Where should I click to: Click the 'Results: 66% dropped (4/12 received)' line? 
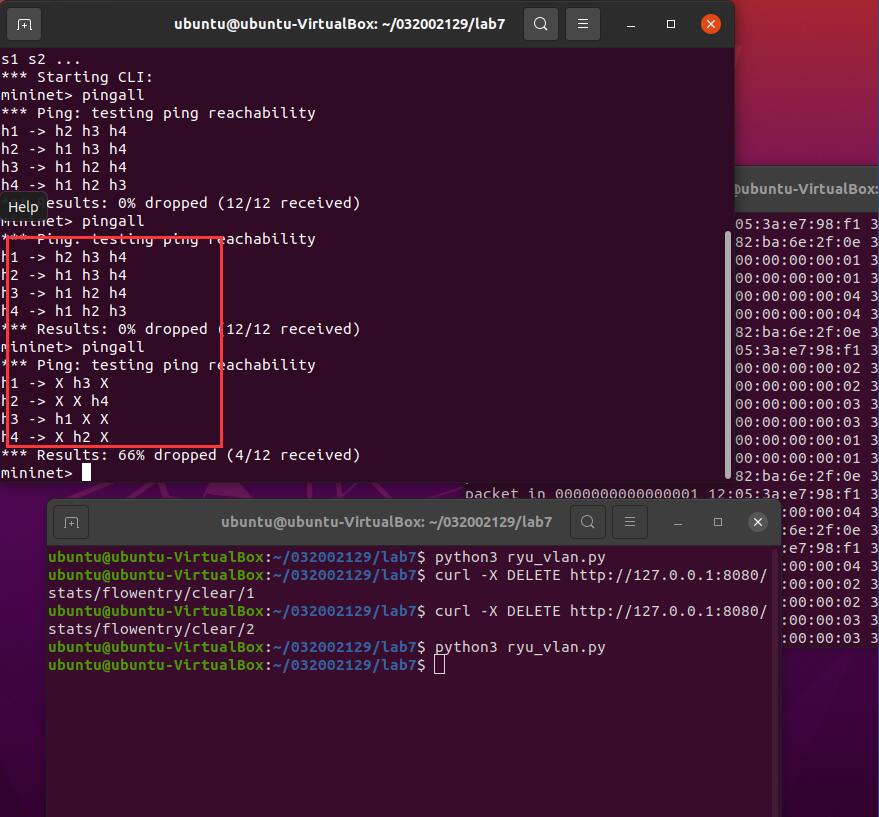point(181,455)
